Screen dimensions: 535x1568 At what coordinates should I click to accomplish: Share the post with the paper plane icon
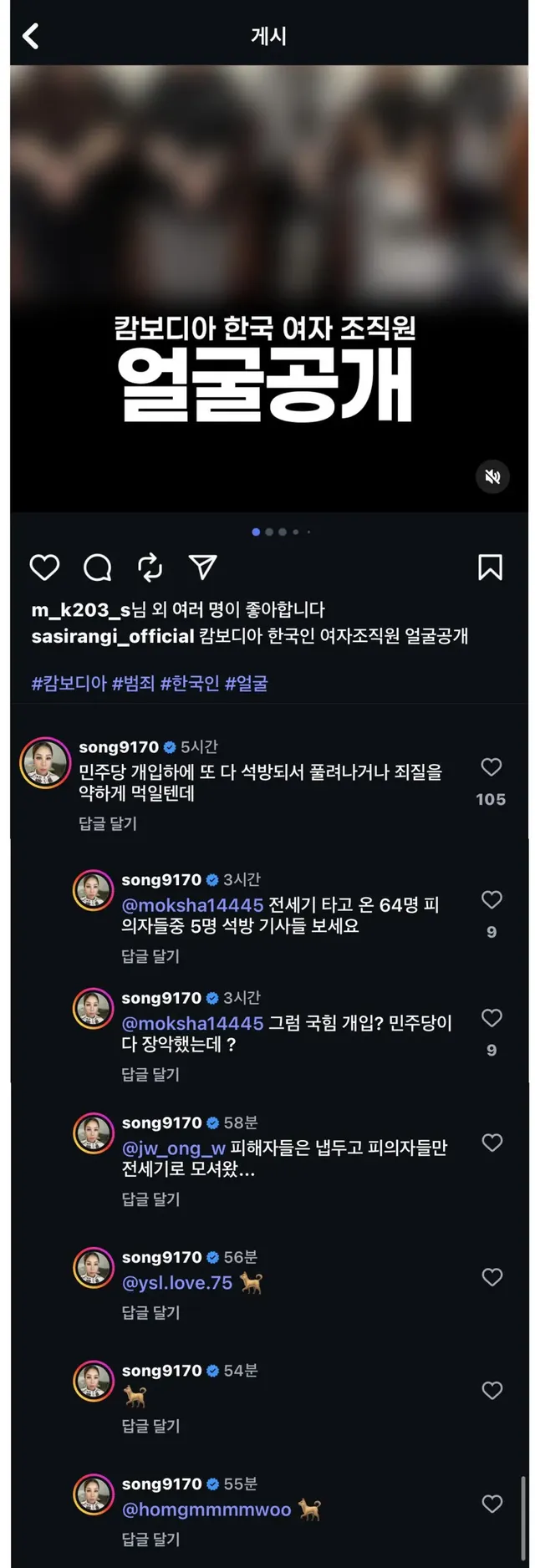point(203,568)
